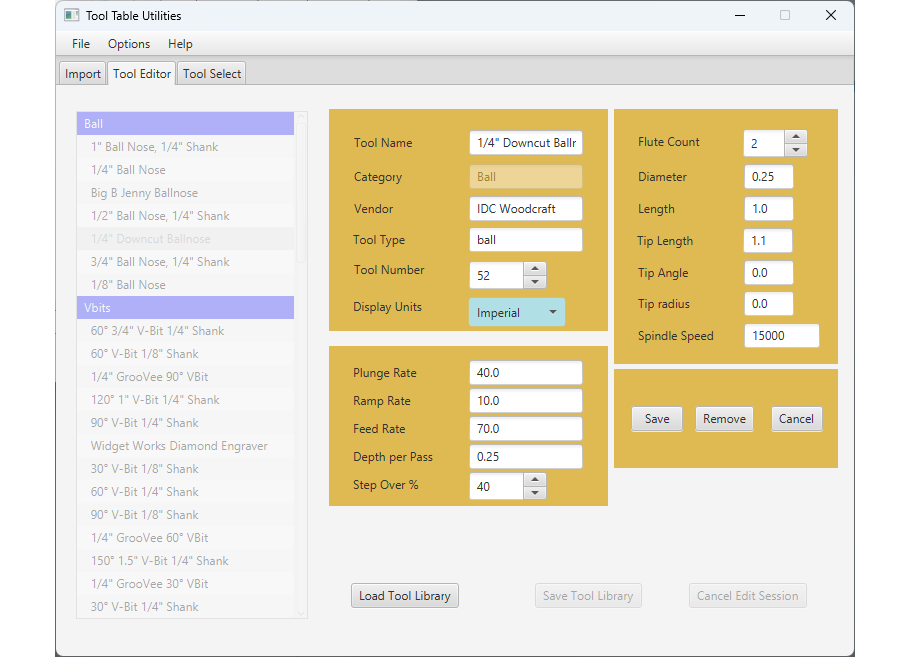Click the Ramp Rate input field

526,400
